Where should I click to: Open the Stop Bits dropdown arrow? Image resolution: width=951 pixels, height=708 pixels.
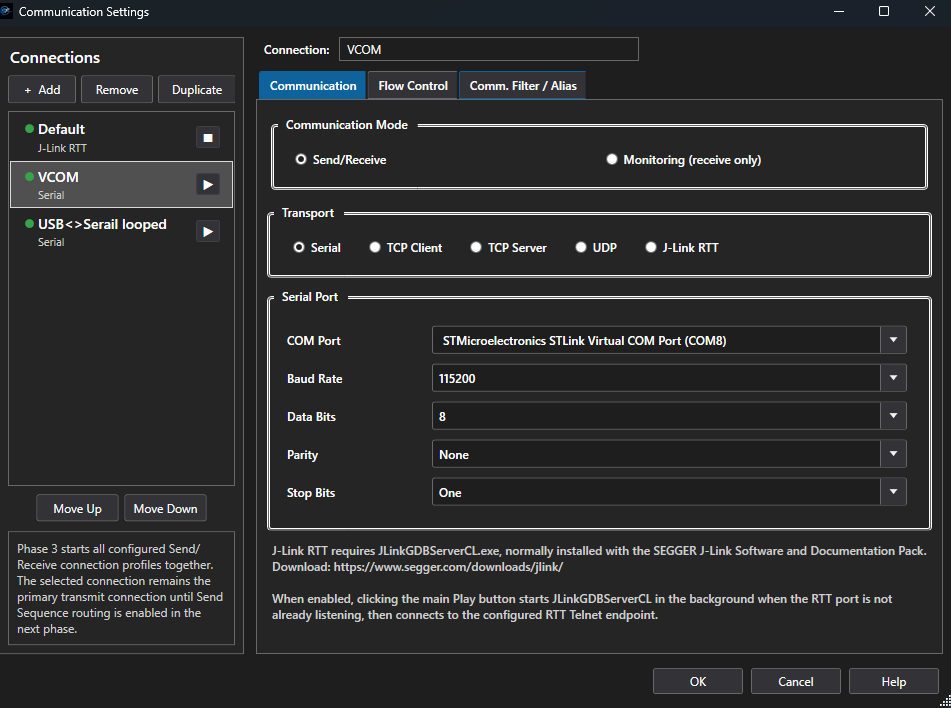(893, 492)
